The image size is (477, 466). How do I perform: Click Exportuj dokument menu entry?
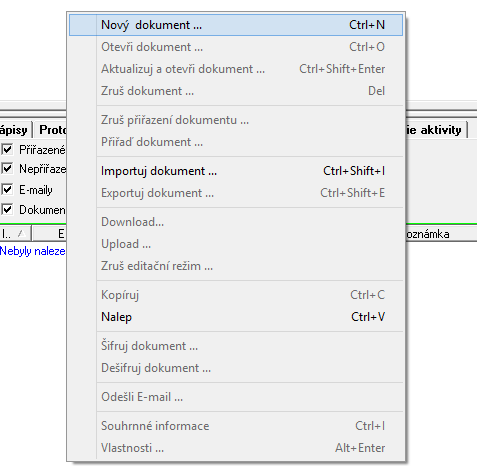point(236,193)
